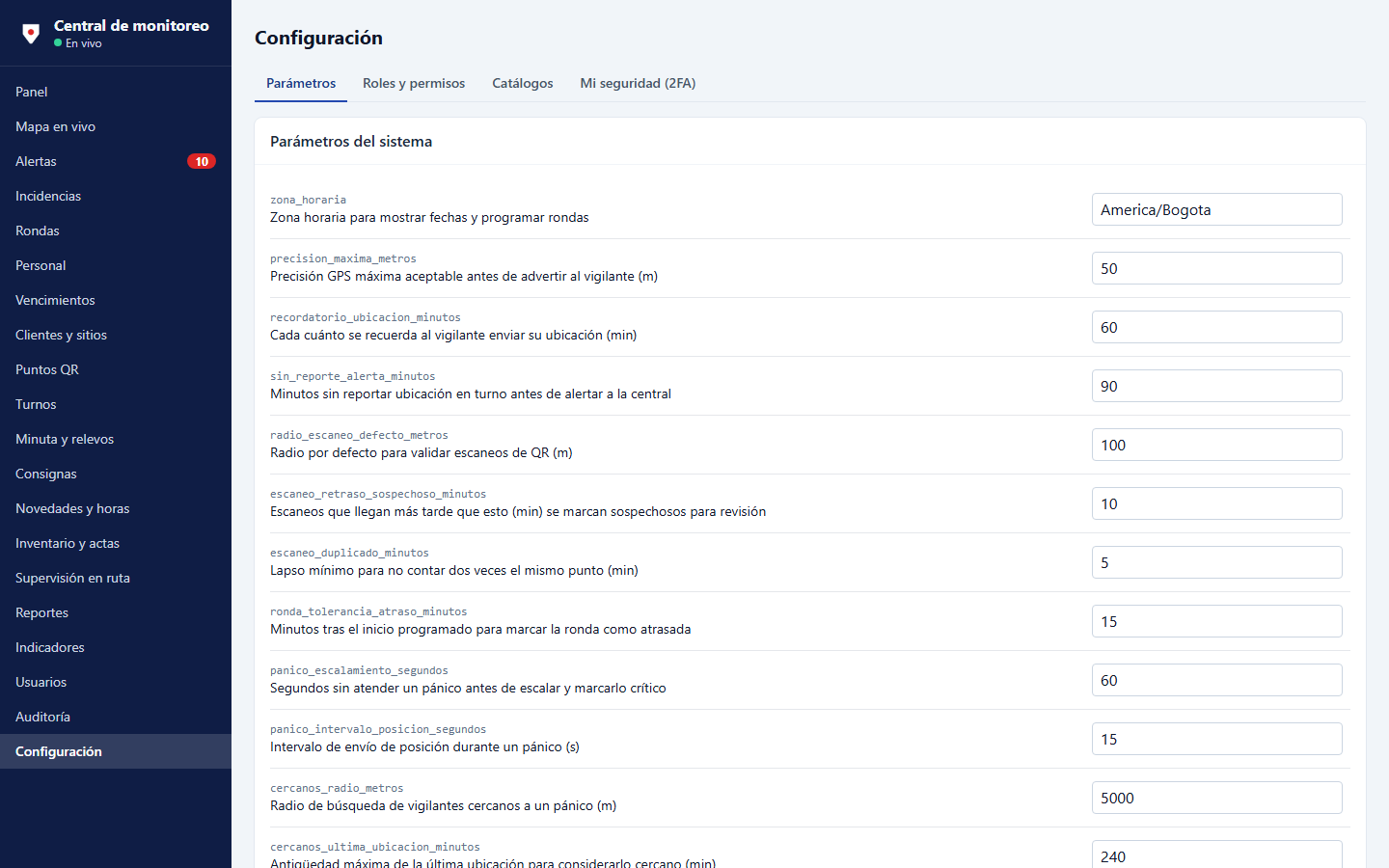
Task: Click the precision_maxima_metros value field
Action: click(x=1217, y=268)
